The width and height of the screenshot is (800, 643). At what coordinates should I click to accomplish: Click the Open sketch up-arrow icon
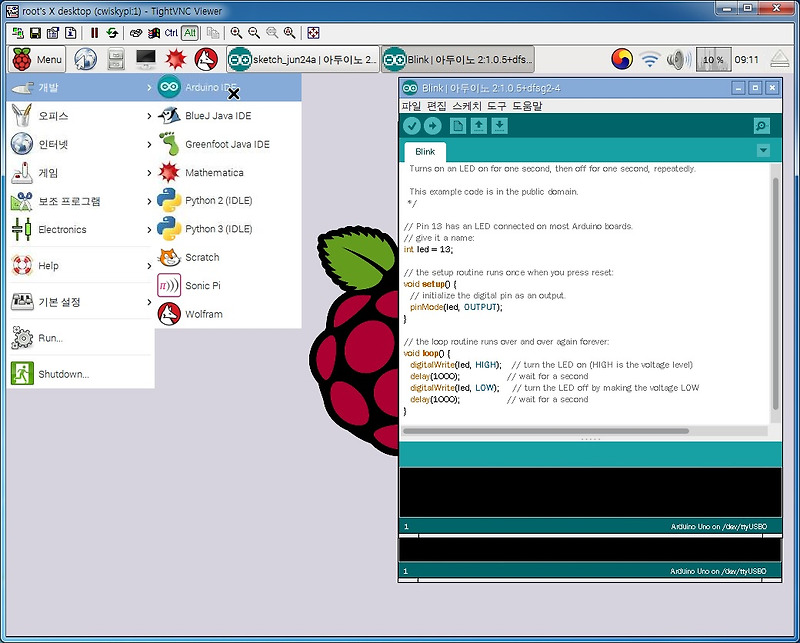(479, 126)
